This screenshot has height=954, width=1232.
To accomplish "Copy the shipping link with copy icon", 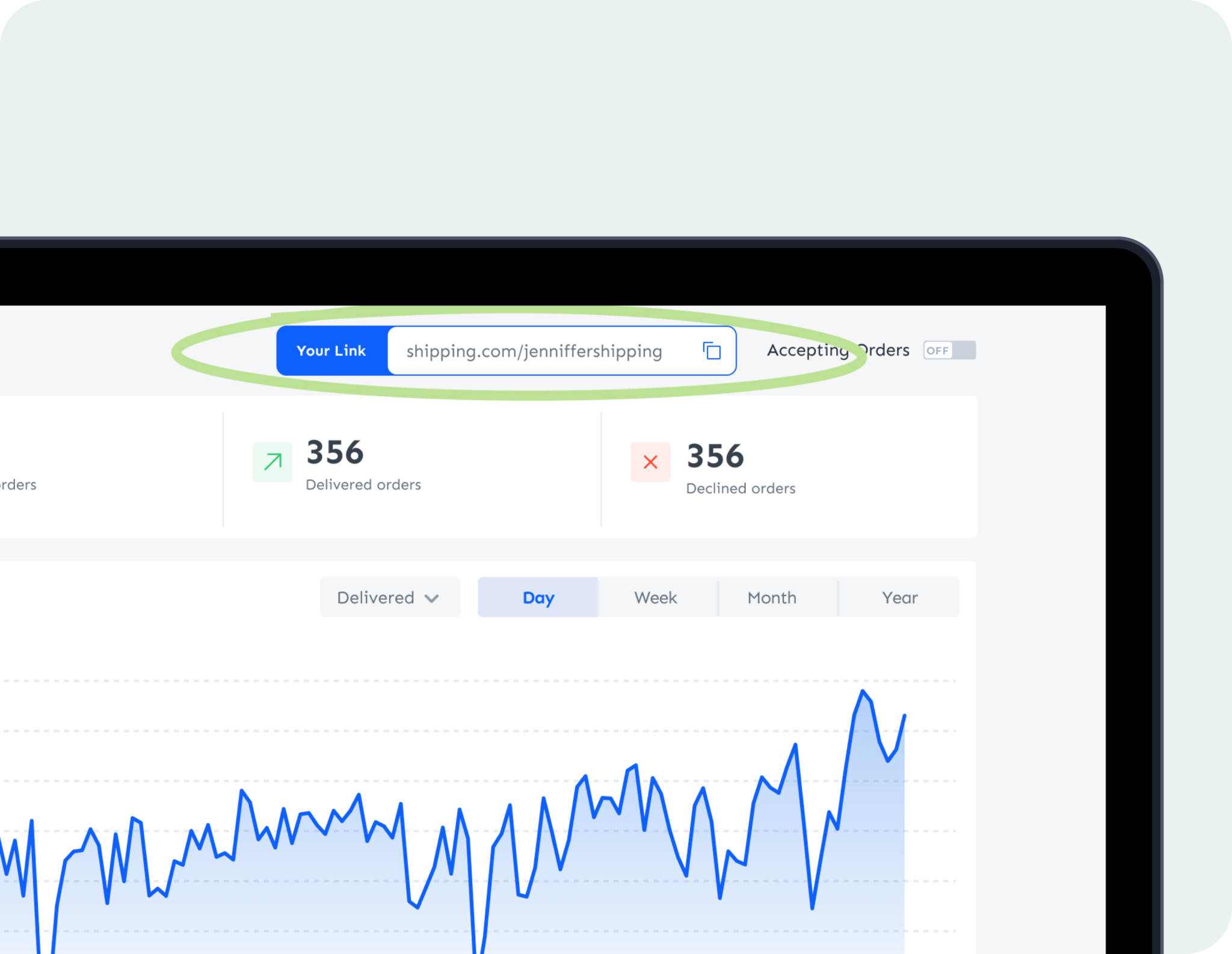I will pos(712,351).
